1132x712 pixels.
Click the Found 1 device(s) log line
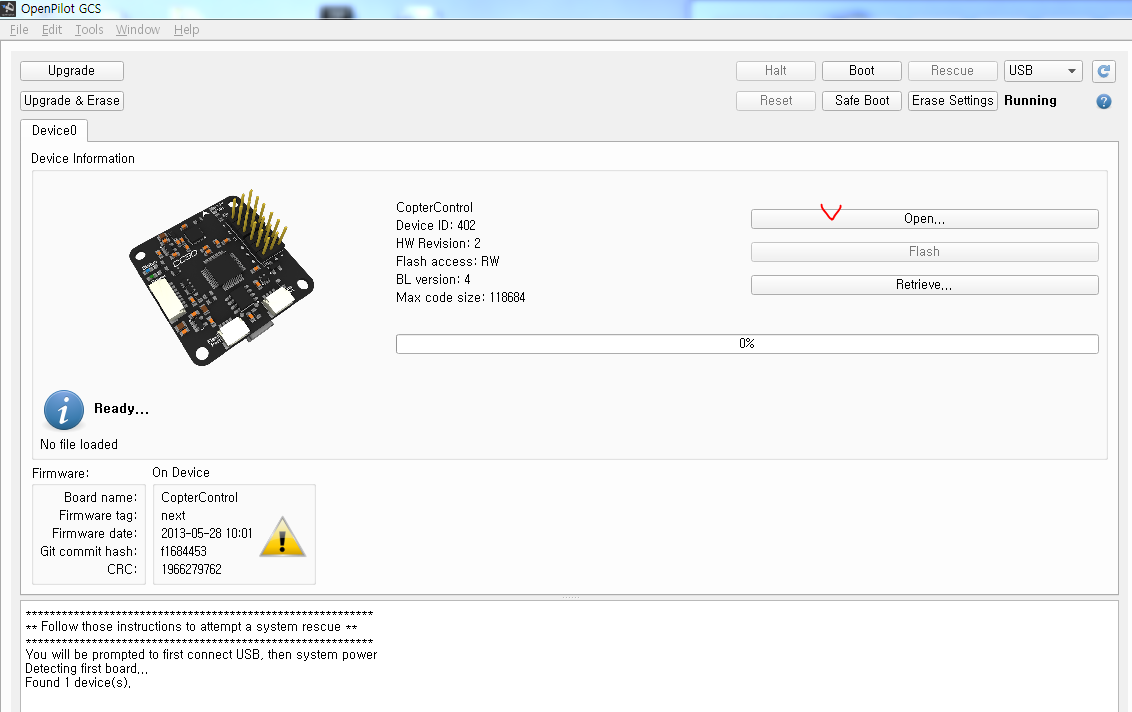[78, 682]
